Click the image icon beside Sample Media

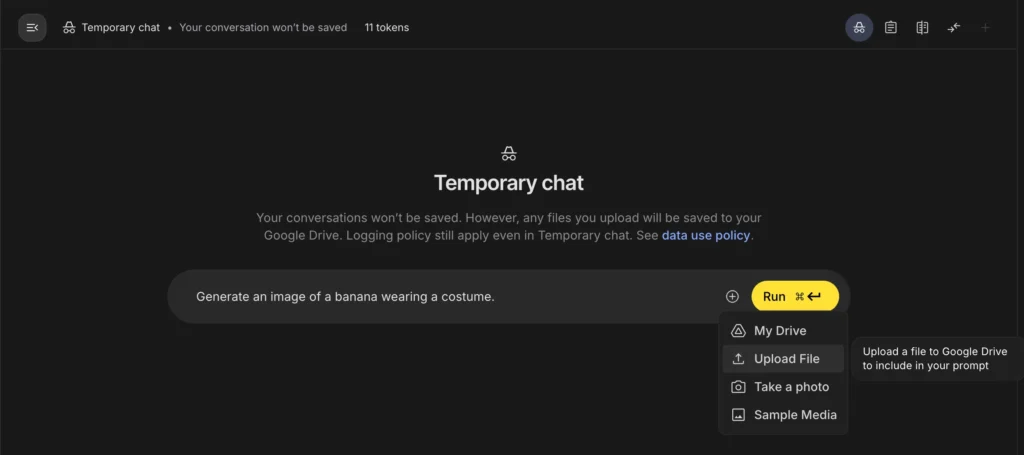(738, 415)
